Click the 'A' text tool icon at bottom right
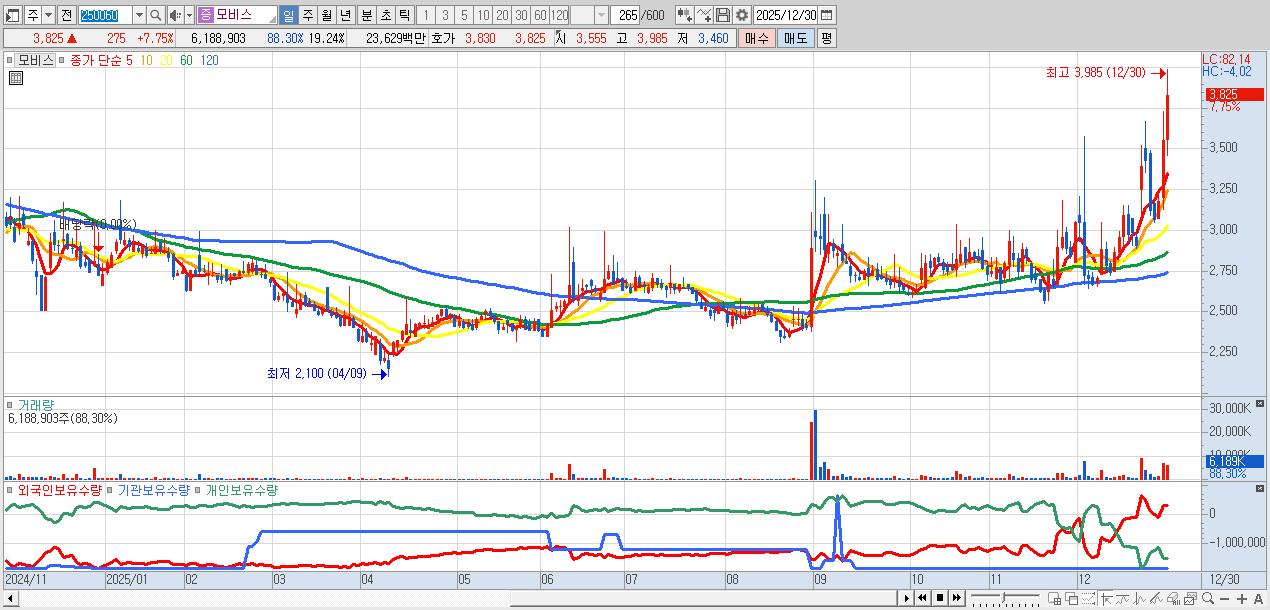Image resolution: width=1270 pixels, height=610 pixels. (1258, 598)
